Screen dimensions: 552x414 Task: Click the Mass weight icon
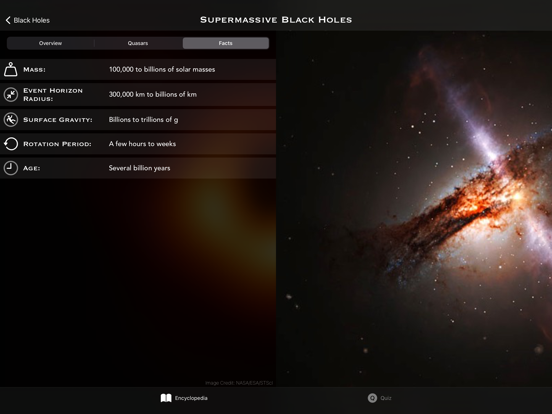click(x=11, y=69)
